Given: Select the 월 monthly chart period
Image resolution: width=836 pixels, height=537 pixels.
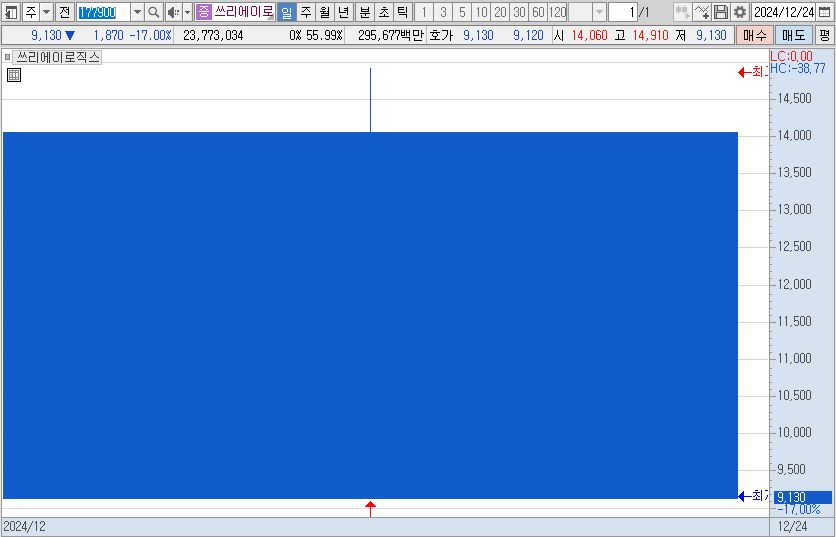Looking at the screenshot, I should pyautogui.click(x=324, y=12).
